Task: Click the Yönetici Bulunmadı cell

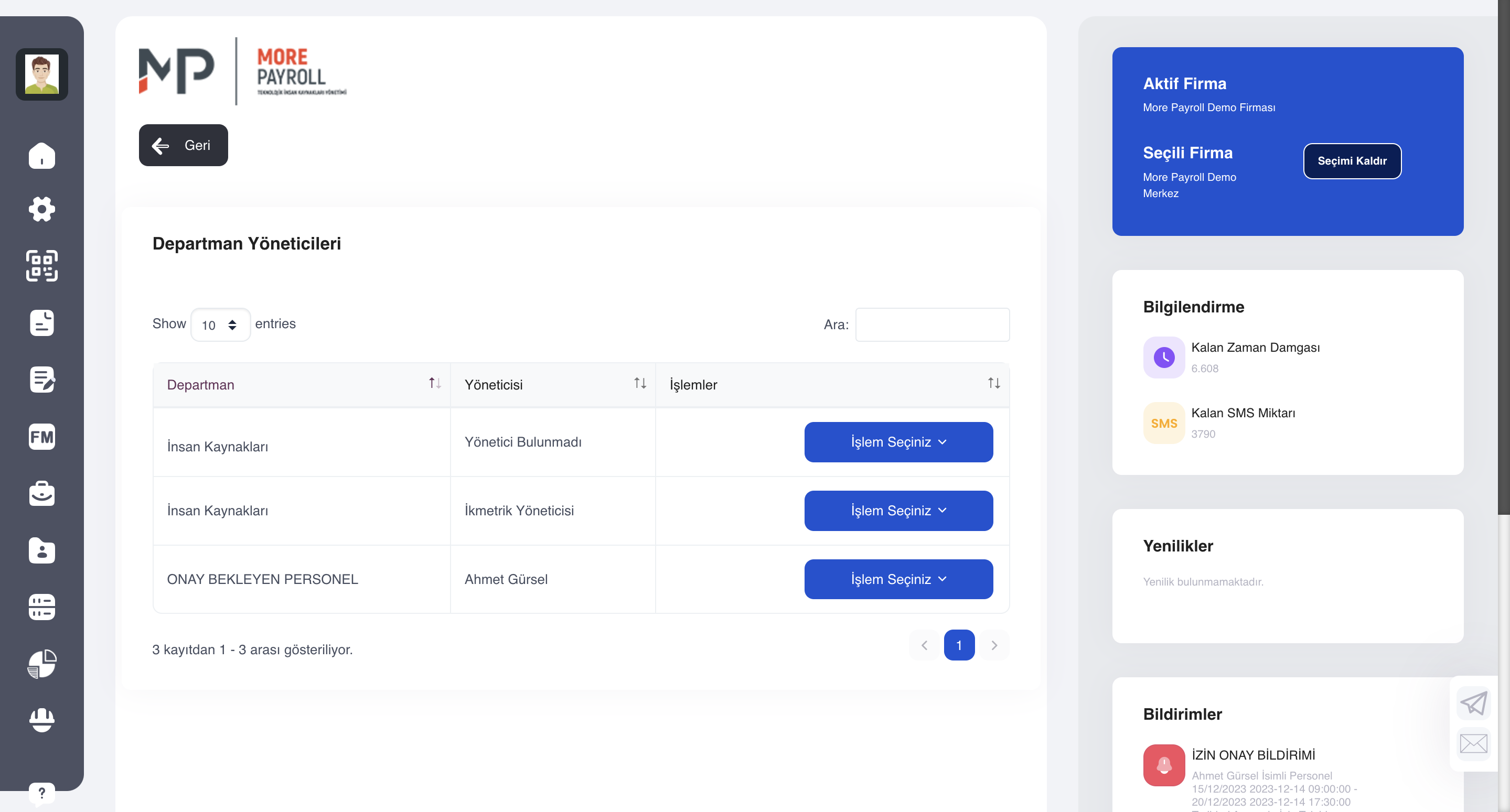Action: click(x=553, y=442)
